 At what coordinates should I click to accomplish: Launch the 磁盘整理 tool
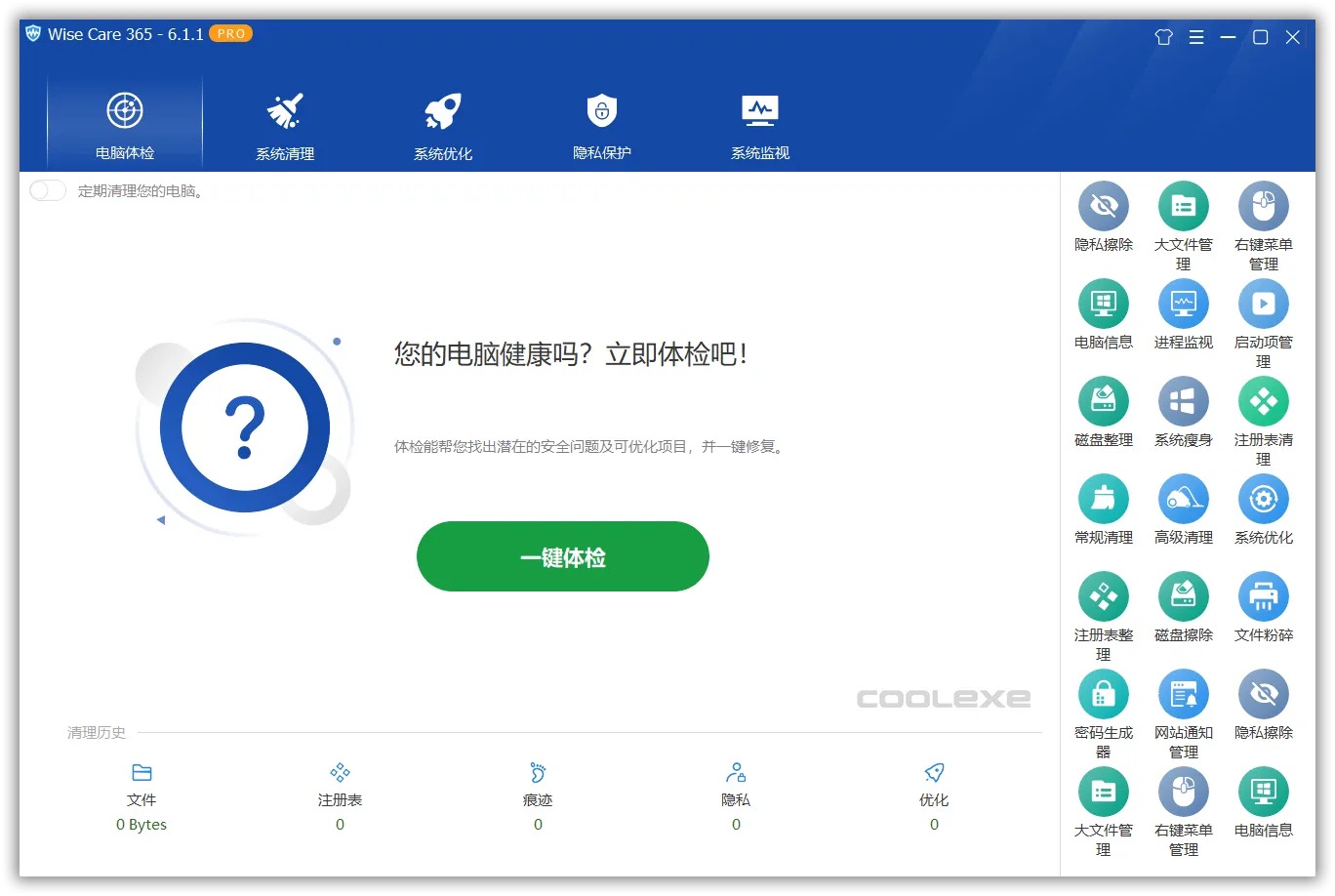pyautogui.click(x=1103, y=402)
